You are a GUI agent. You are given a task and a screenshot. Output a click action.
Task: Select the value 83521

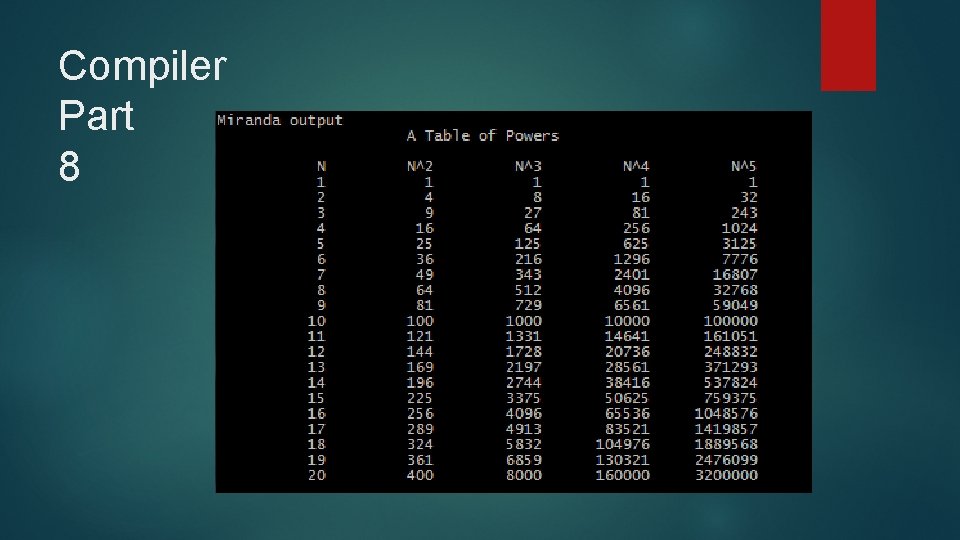coord(627,429)
